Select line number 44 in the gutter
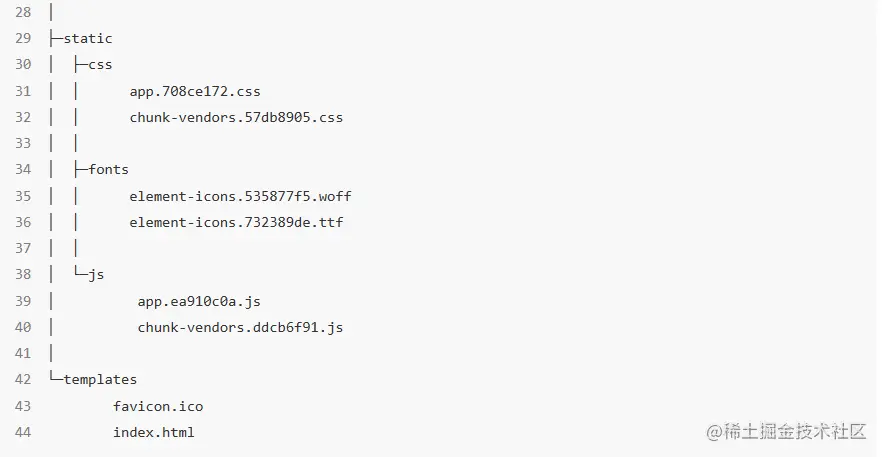The height and width of the screenshot is (457, 882). click(24, 432)
